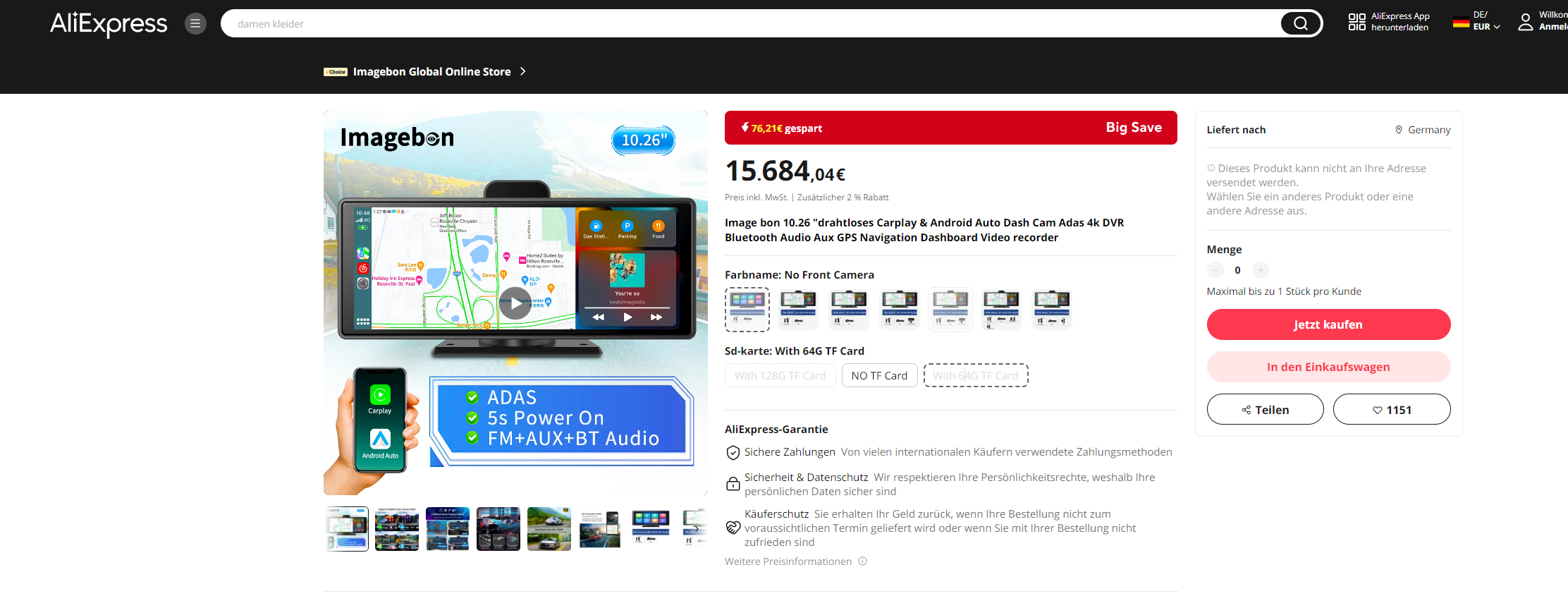Select sixth gallery thumbnail
This screenshot has height=596, width=1568.
[600, 528]
